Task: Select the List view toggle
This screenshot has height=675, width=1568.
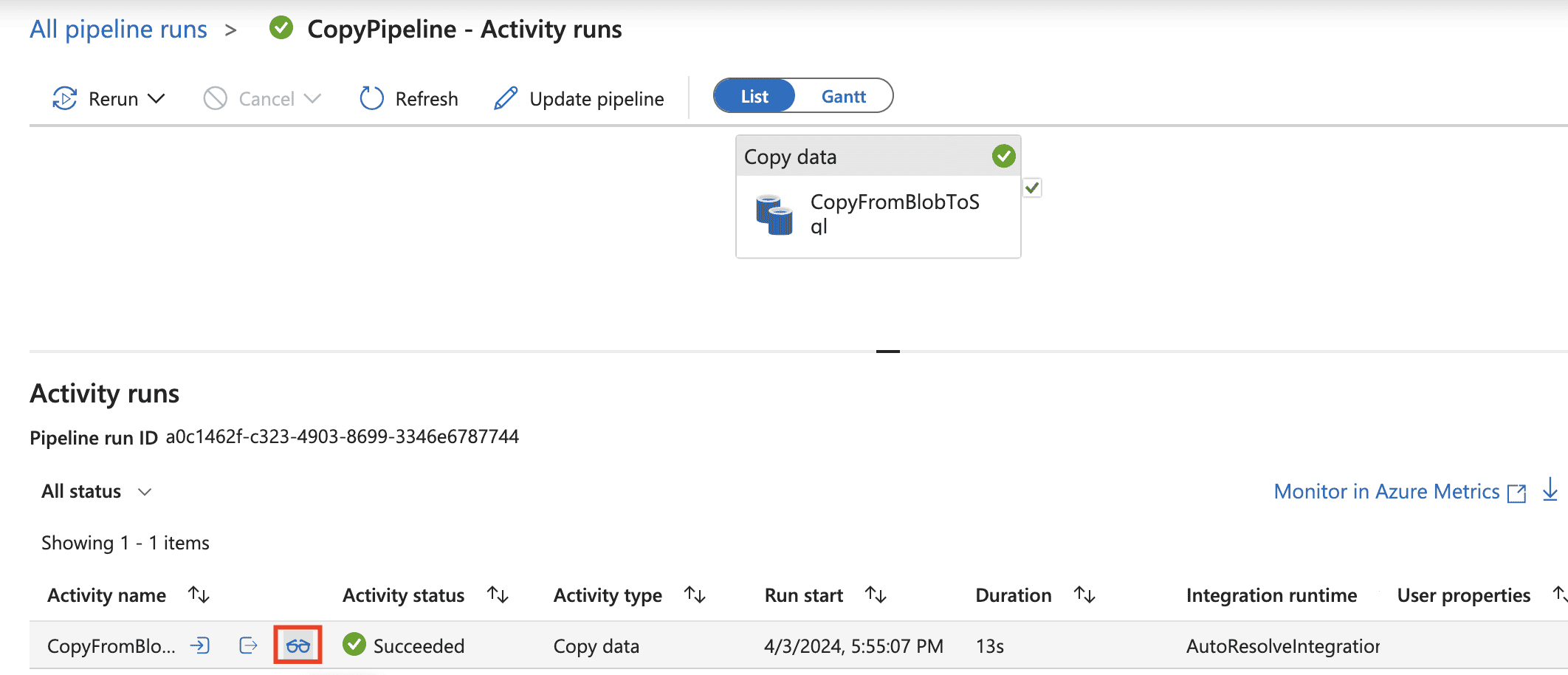Action: [754, 97]
